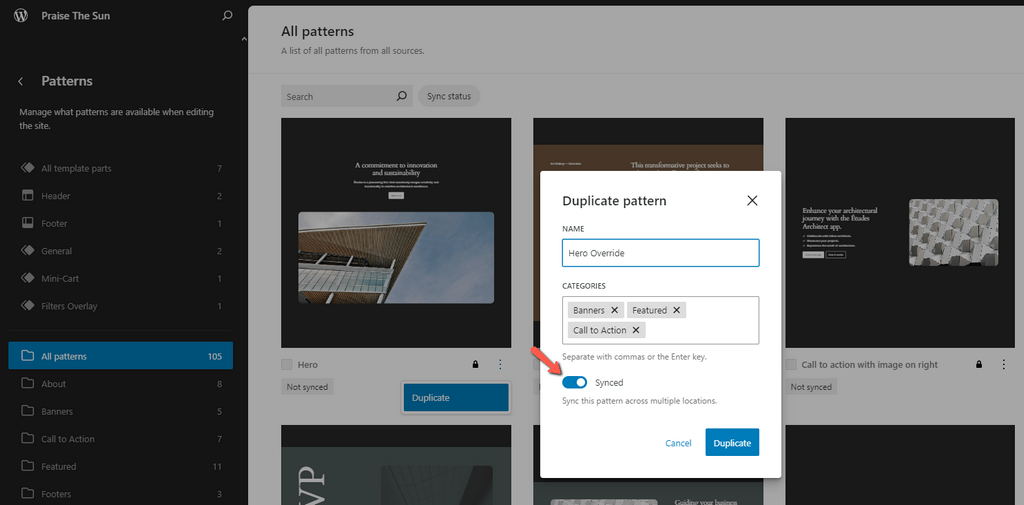Close the Duplicate pattern dialog
1024x505 pixels.
(752, 201)
